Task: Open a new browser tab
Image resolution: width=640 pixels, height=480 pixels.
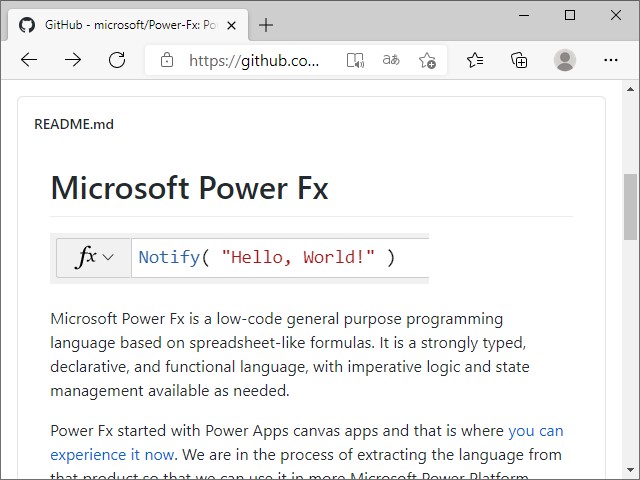Action: point(266,25)
